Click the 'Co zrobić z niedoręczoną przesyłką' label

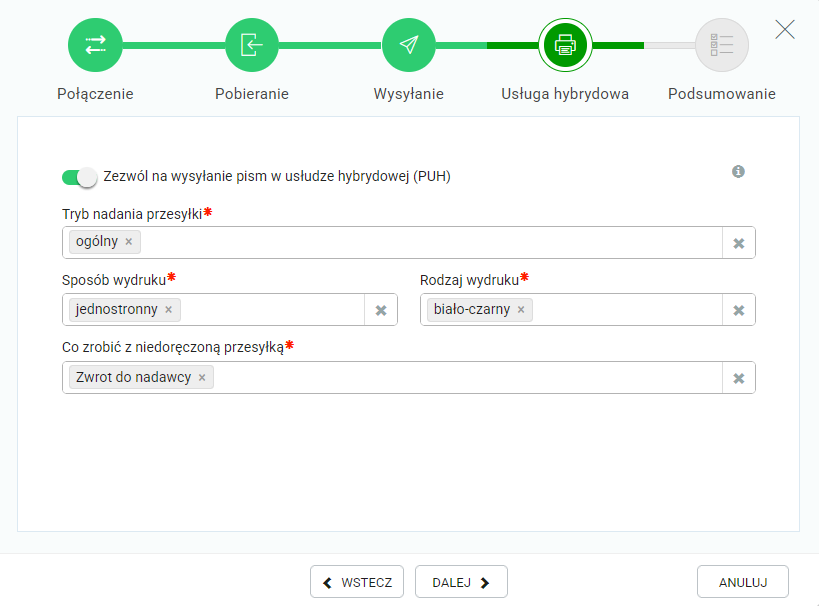point(173,347)
